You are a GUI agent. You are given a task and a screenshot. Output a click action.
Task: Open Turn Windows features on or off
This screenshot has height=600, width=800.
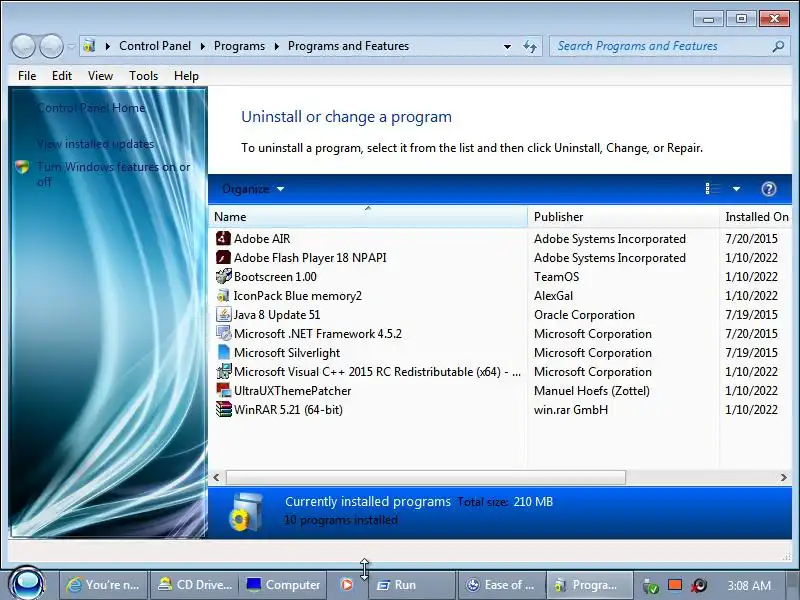point(113,174)
